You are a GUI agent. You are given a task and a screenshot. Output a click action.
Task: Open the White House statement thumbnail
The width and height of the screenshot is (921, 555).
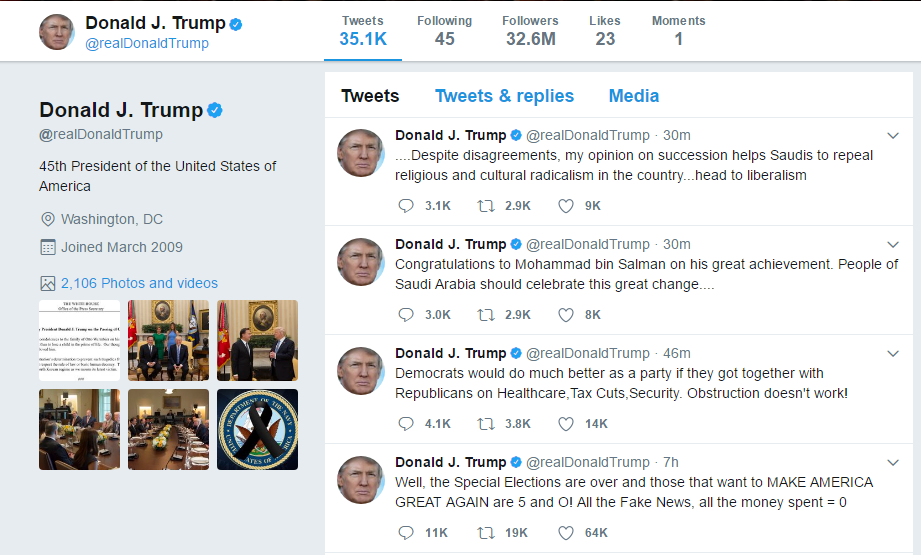pyautogui.click(x=79, y=340)
